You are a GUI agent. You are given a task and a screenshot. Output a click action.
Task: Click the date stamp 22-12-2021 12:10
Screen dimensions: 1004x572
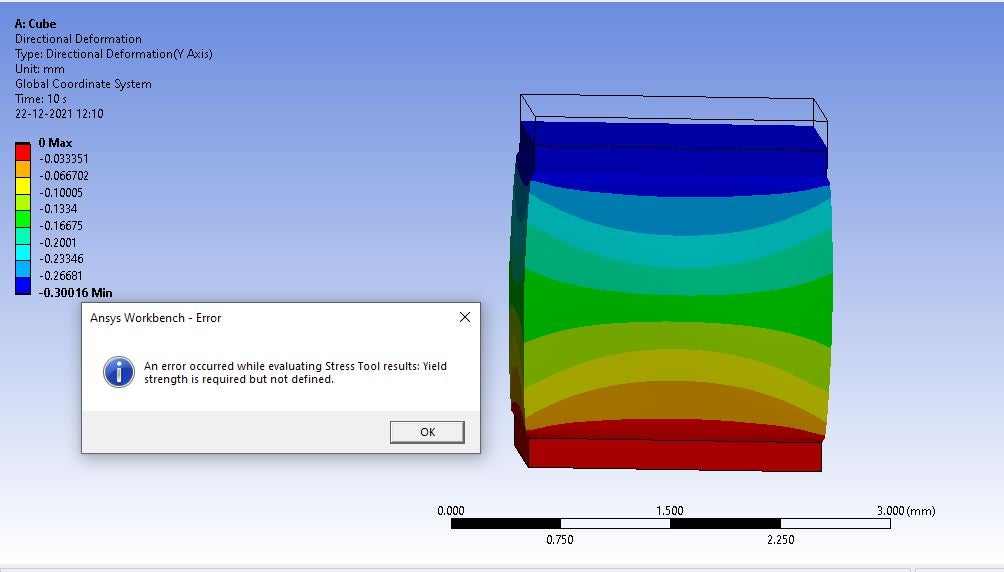[59, 113]
